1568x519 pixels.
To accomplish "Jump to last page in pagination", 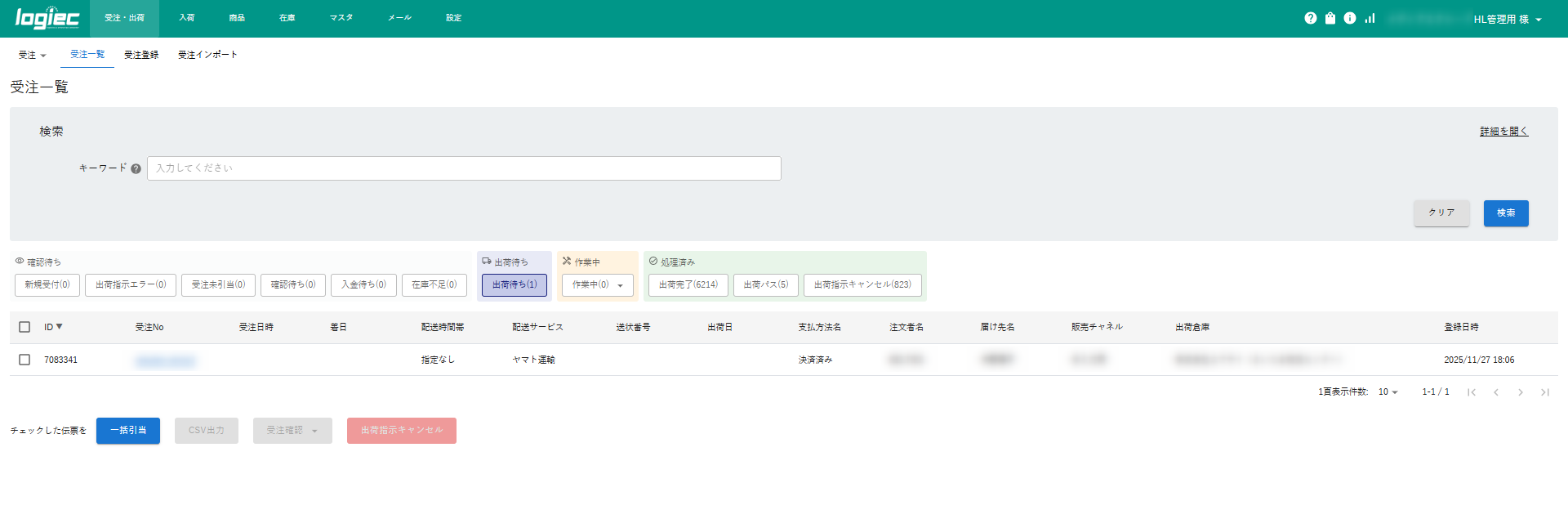I will click(1545, 392).
